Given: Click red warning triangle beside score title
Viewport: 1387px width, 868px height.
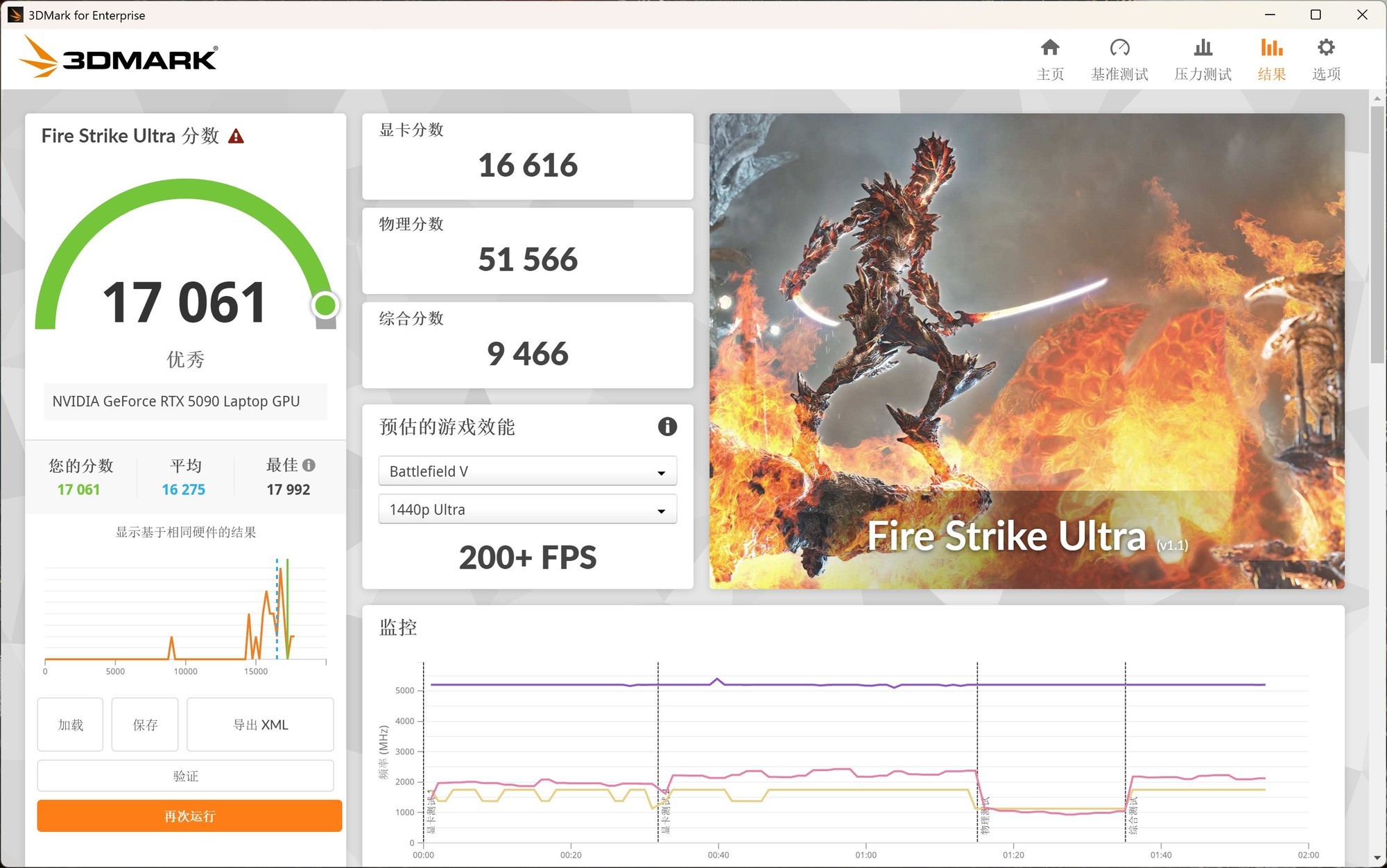Looking at the screenshot, I should pyautogui.click(x=236, y=137).
